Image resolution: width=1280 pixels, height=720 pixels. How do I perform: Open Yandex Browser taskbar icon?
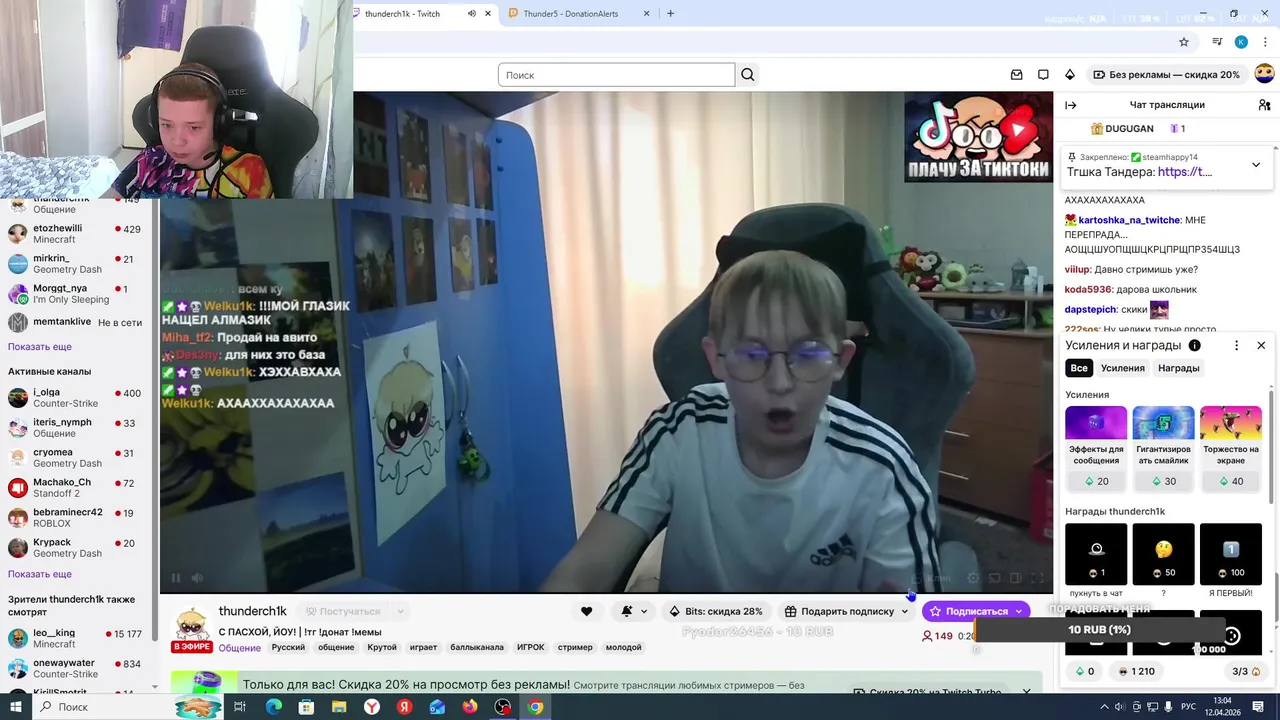pos(372,707)
